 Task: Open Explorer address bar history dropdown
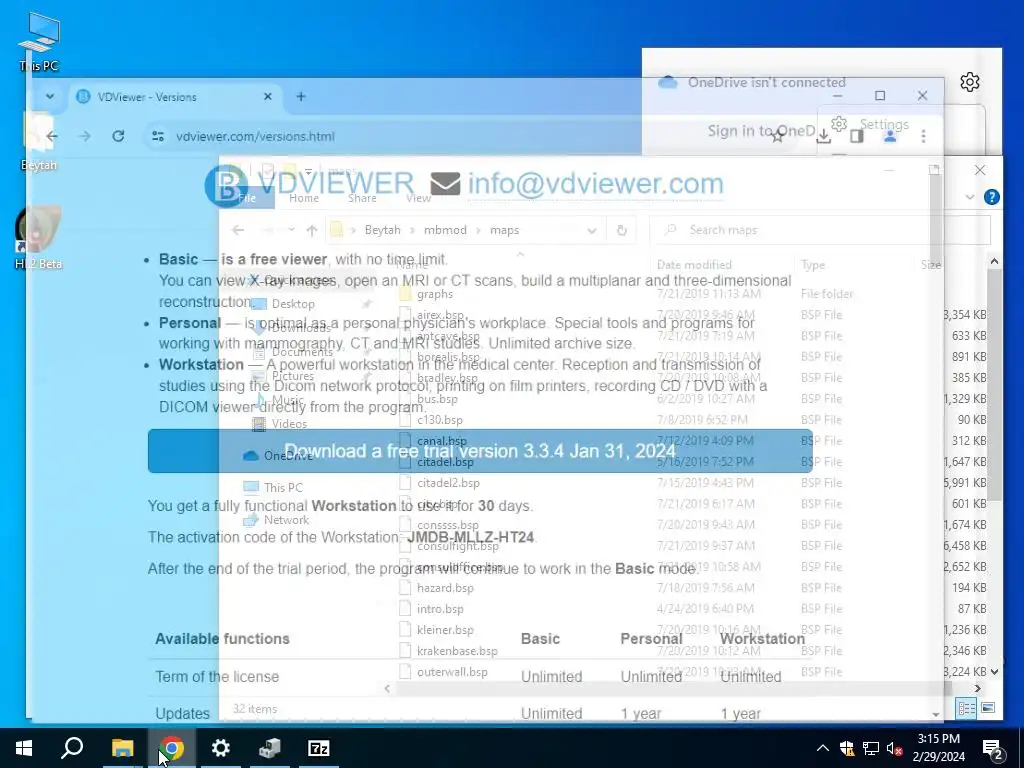[591, 230]
